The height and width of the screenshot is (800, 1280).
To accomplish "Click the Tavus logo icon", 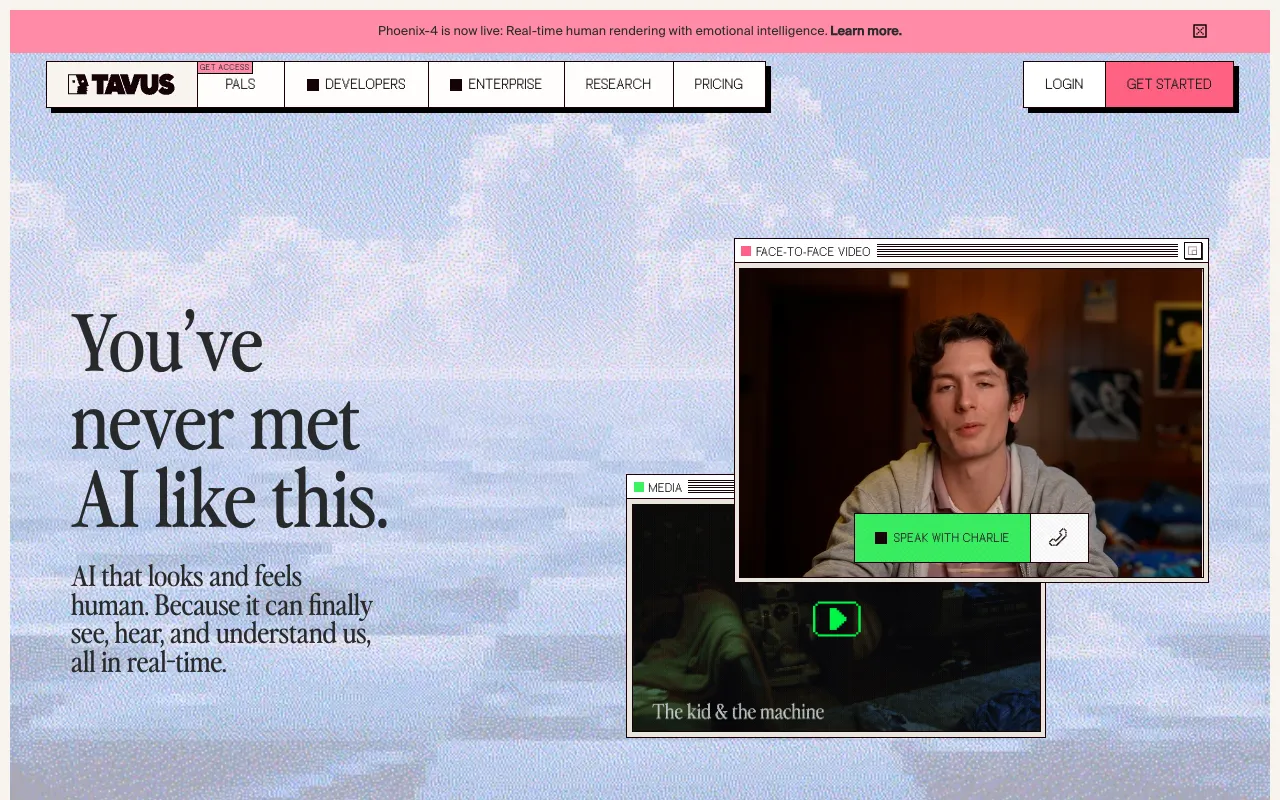I will [x=78, y=84].
